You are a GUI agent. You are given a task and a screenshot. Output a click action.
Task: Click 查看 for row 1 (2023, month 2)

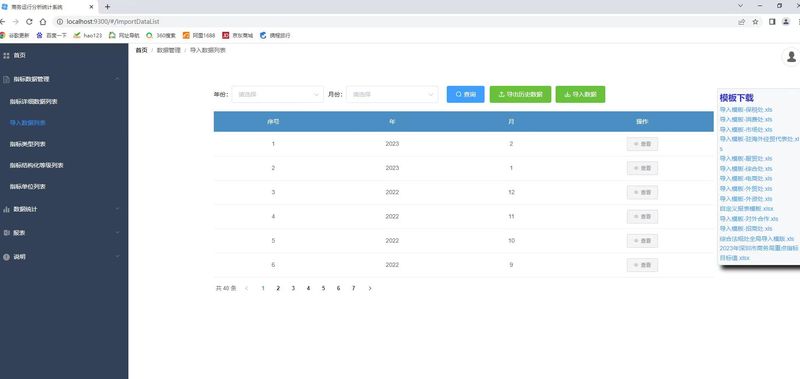tap(642, 144)
